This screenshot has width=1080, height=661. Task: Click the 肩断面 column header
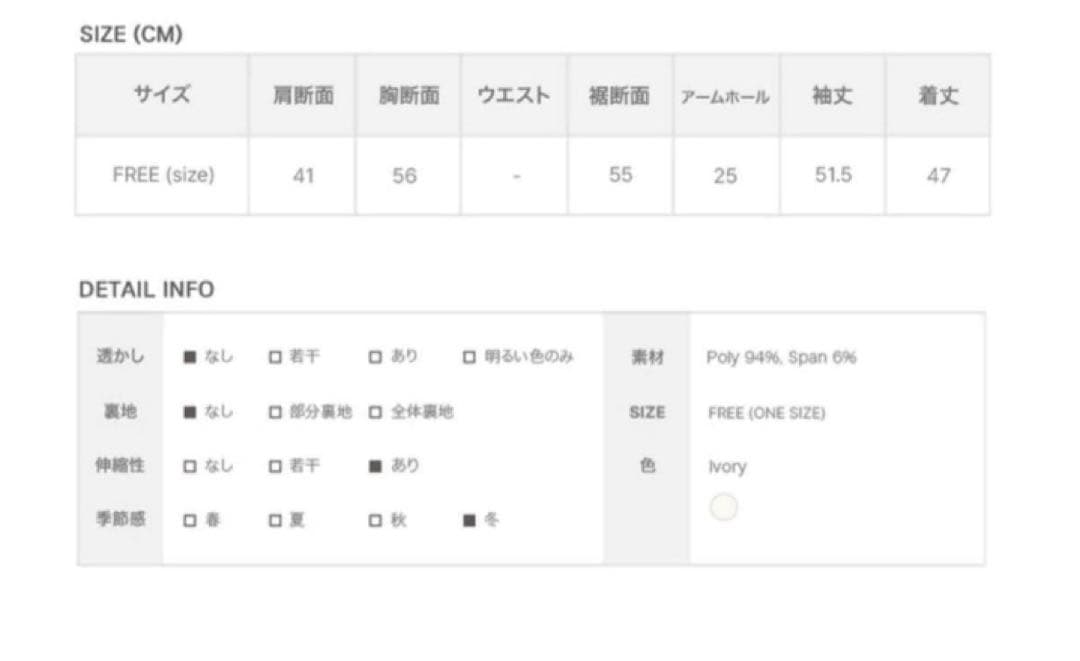click(x=303, y=96)
